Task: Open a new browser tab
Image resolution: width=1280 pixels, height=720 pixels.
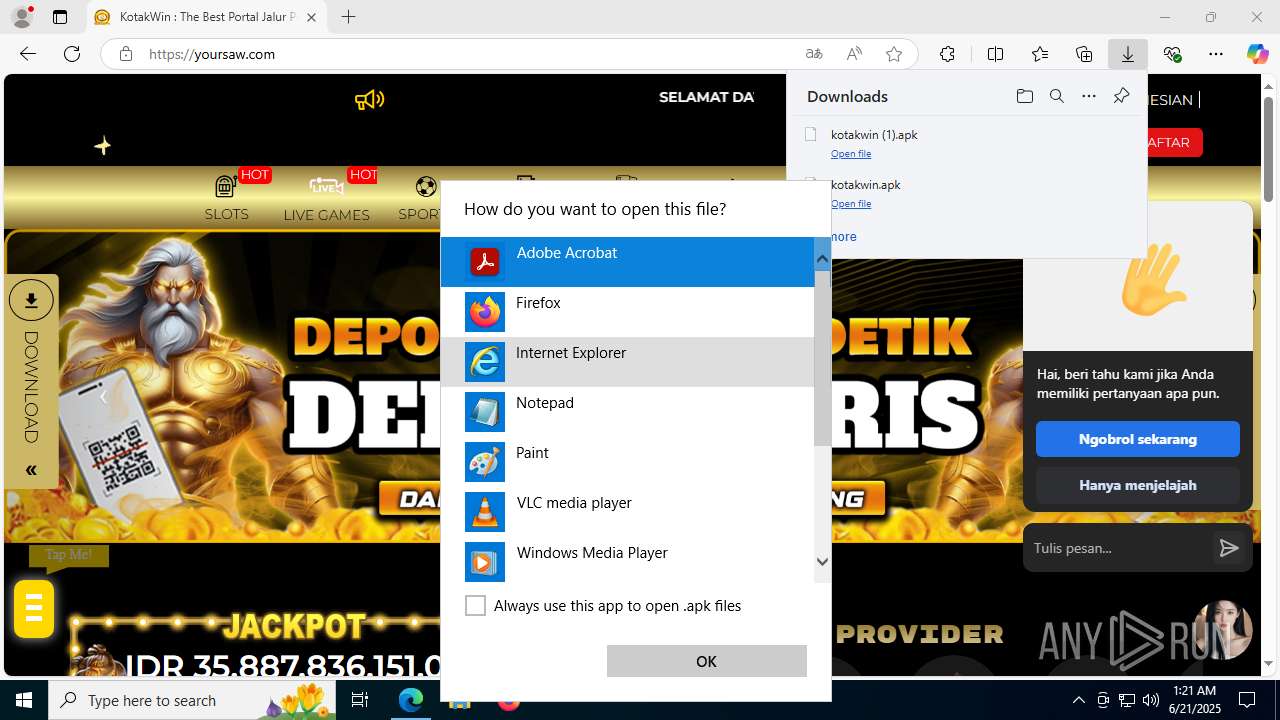Action: (348, 17)
